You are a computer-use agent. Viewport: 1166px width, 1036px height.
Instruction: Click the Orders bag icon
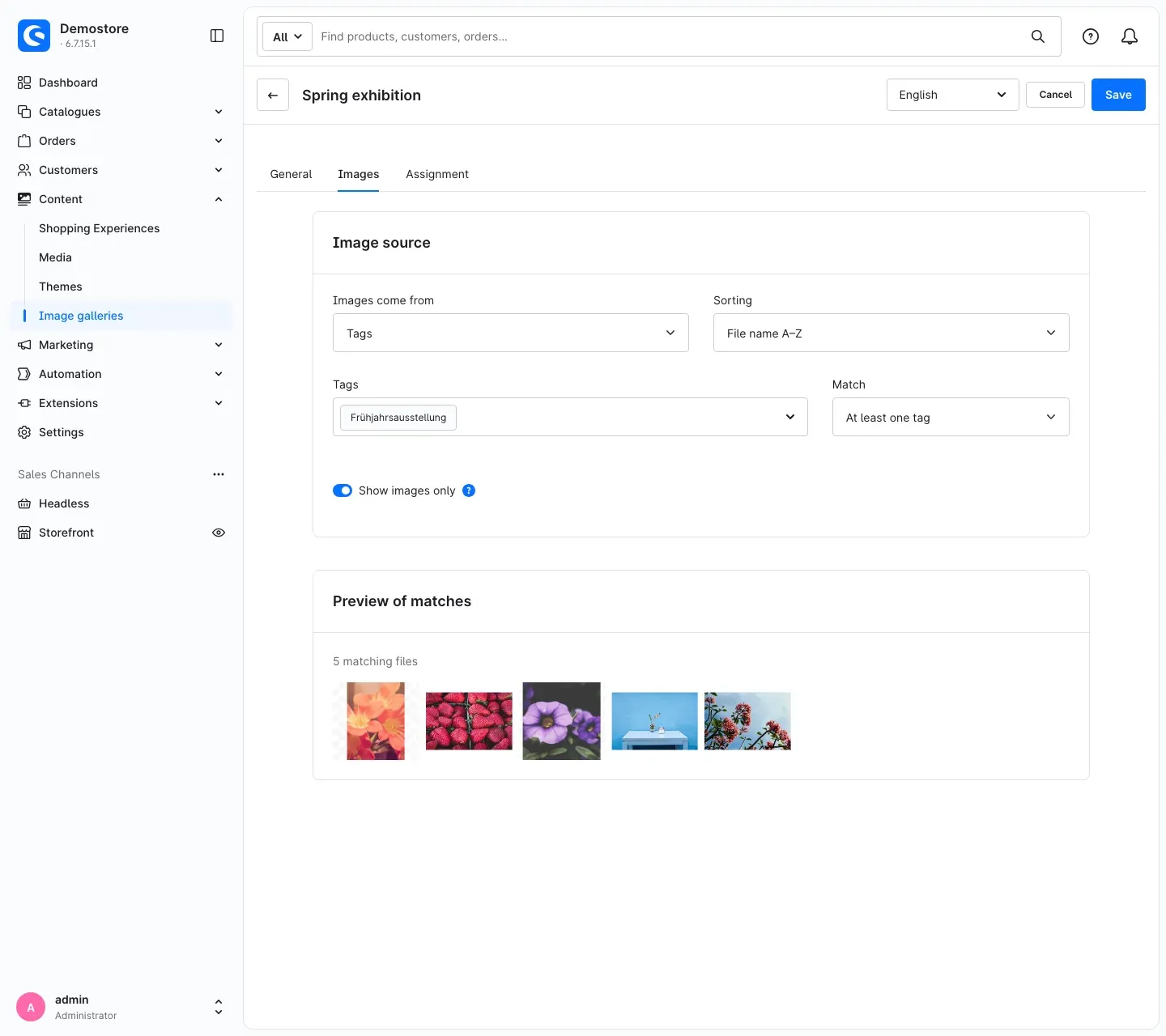click(x=24, y=141)
